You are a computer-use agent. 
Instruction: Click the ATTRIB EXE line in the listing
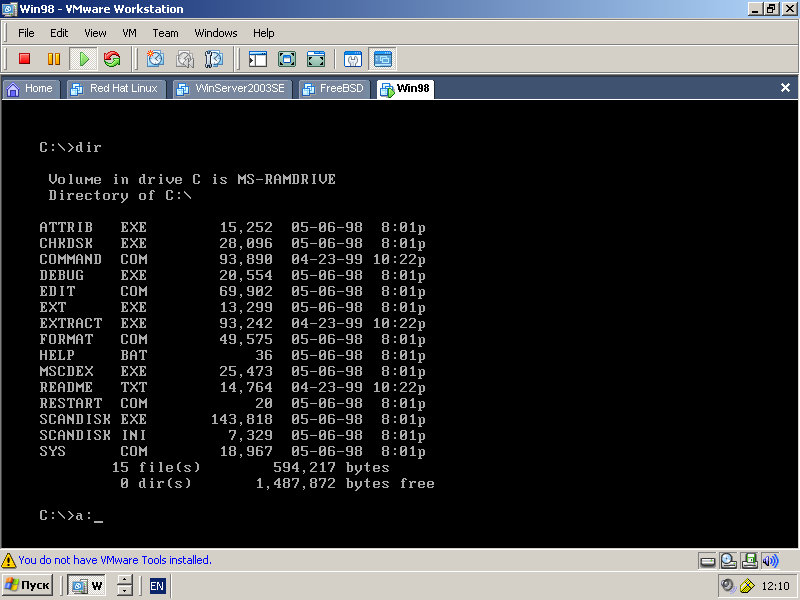pos(233,227)
